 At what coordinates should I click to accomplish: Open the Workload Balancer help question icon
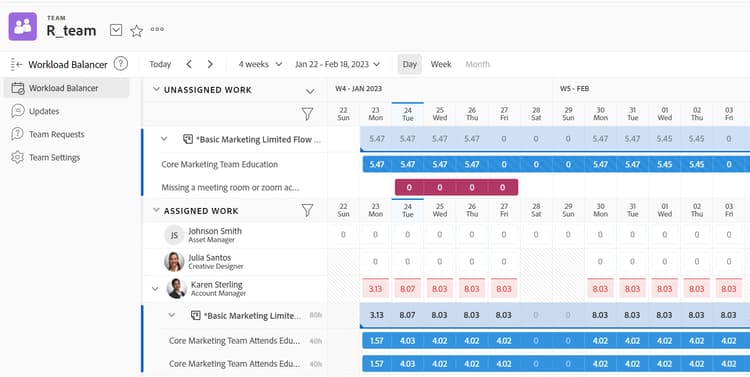coord(121,64)
